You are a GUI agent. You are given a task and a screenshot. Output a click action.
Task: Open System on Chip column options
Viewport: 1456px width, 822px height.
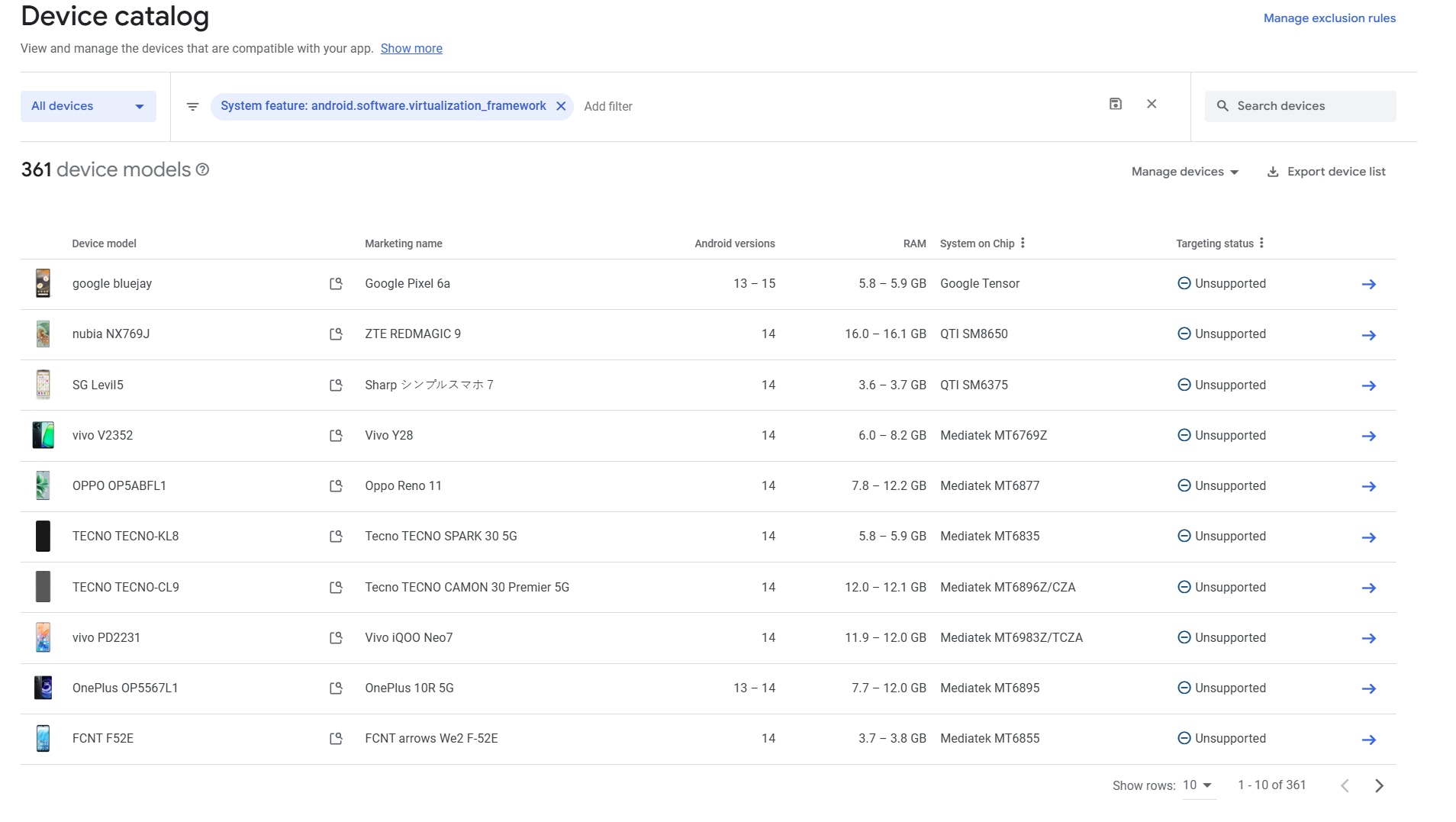(x=1023, y=243)
